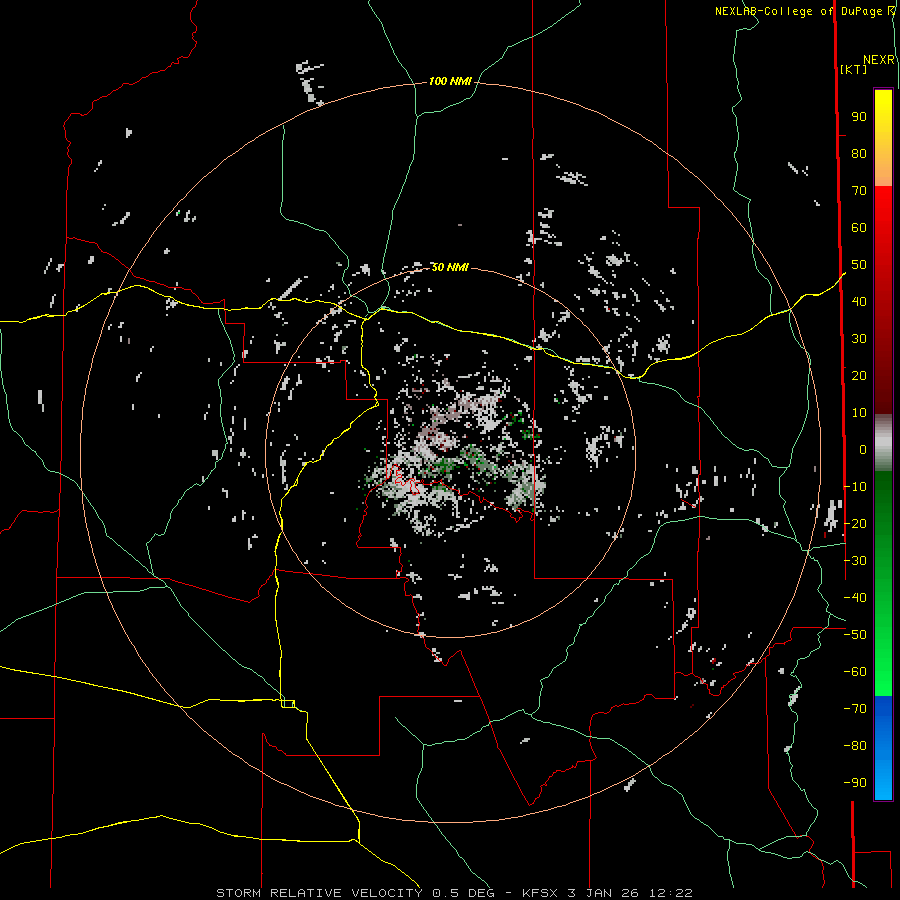
Task: Select the -90 value on velocity scale
Action: point(855,783)
